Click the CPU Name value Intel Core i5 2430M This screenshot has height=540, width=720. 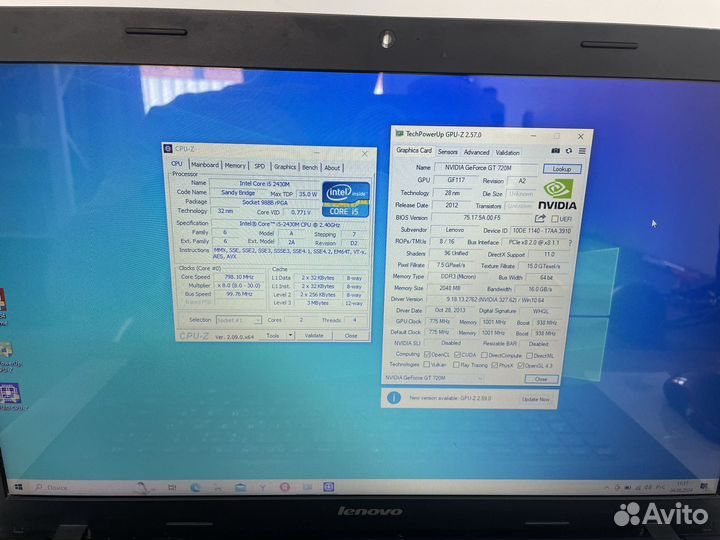pyautogui.click(x=264, y=184)
